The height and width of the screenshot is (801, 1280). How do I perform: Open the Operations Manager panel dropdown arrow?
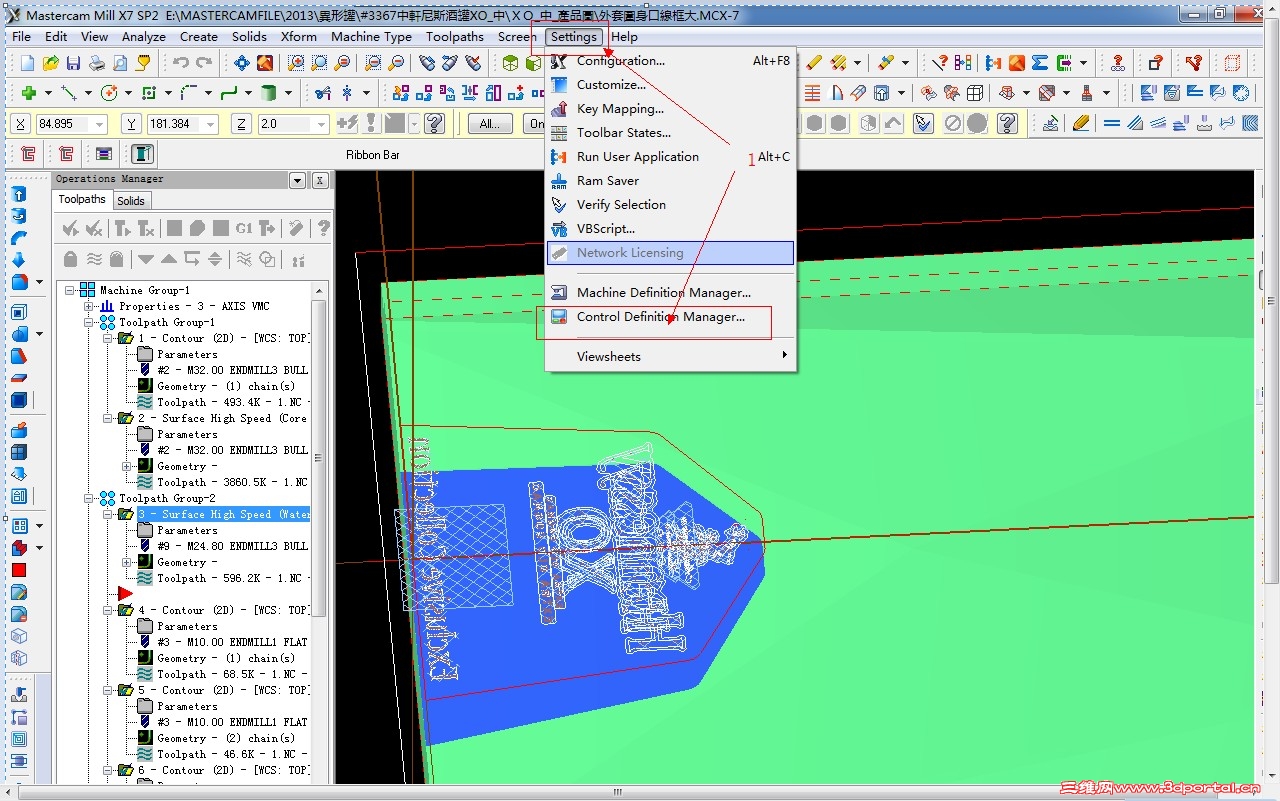297,181
